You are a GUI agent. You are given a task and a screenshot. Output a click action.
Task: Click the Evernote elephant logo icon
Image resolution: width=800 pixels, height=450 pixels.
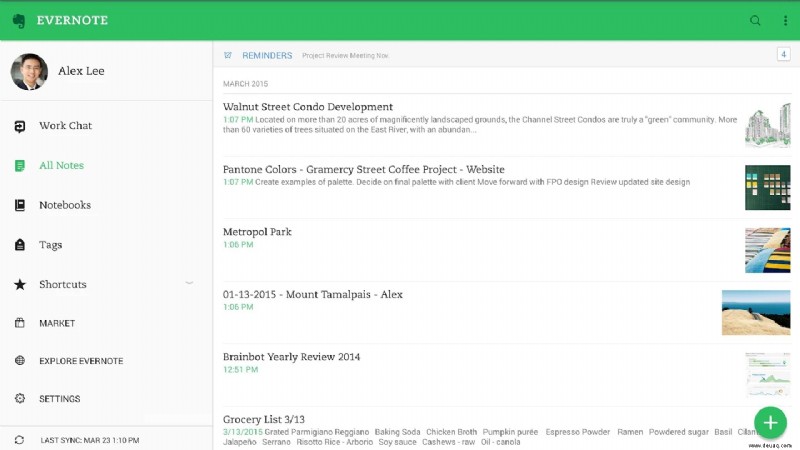point(19,20)
